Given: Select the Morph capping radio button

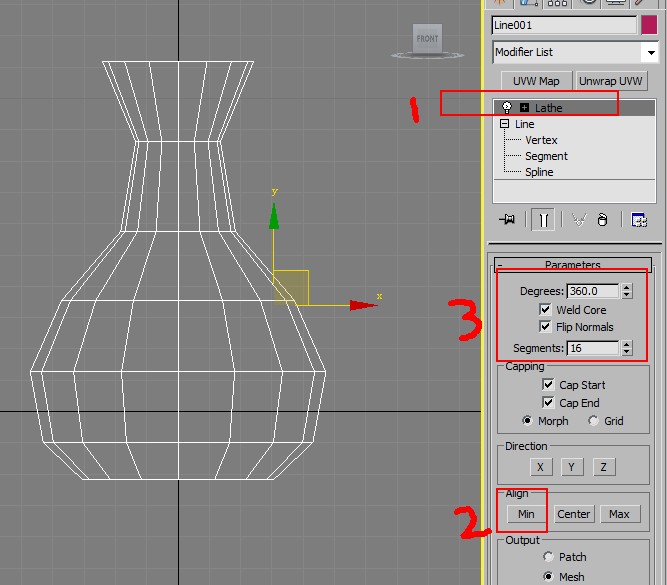Looking at the screenshot, I should coord(527,420).
